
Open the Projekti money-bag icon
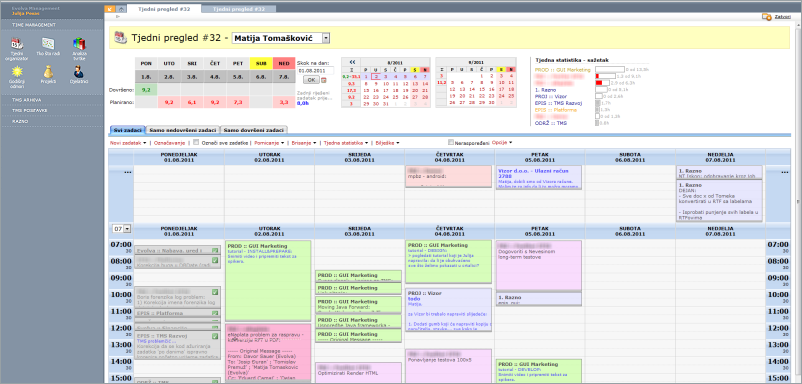[x=48, y=71]
